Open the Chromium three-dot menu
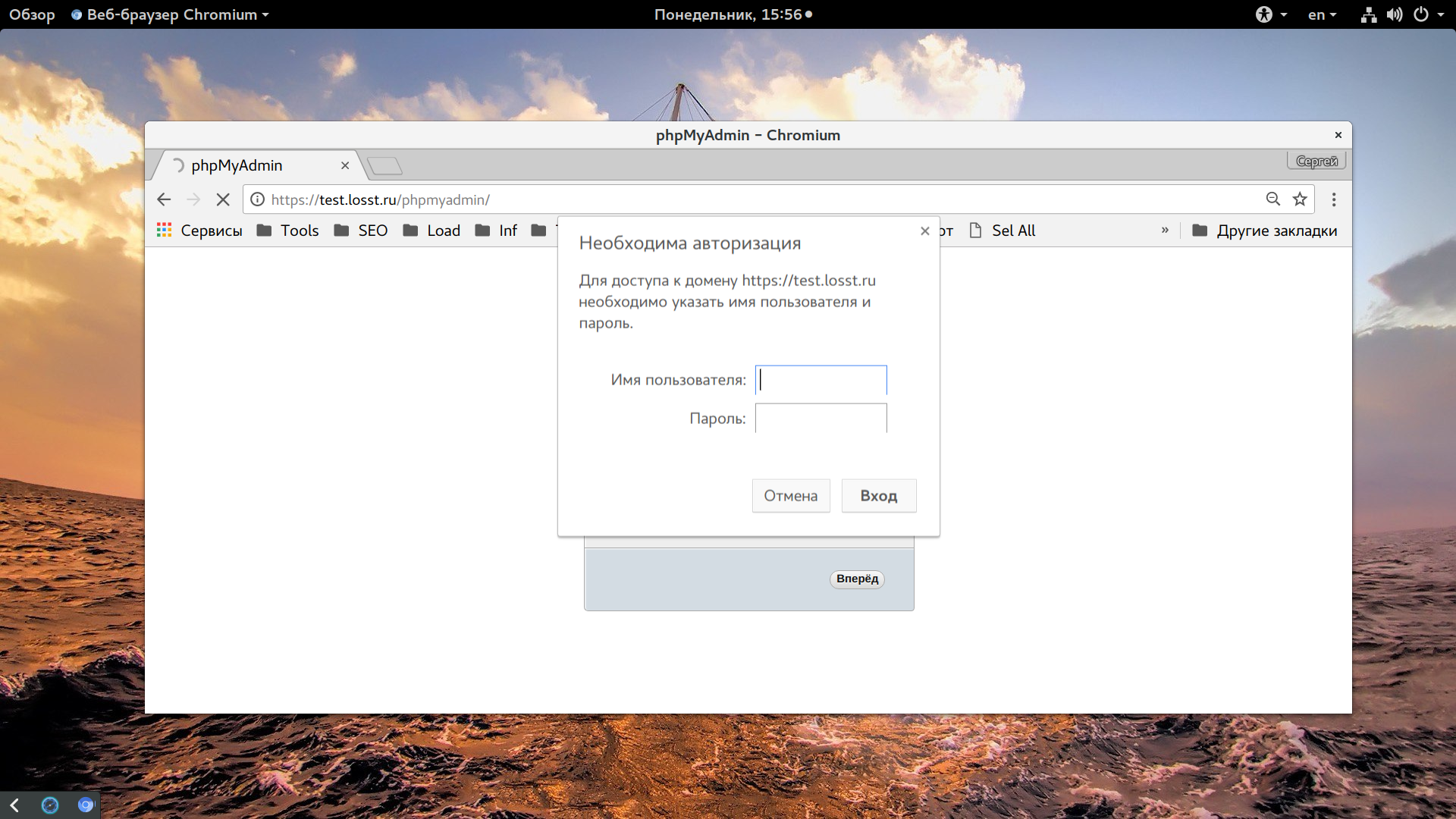This screenshot has height=819, width=1456. (1334, 199)
